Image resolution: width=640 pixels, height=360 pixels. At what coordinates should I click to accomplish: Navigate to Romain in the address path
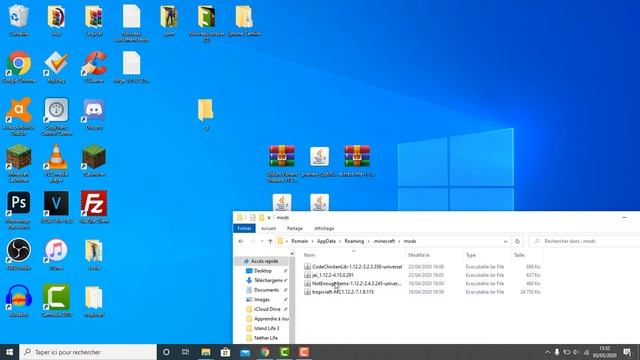tap(300, 241)
